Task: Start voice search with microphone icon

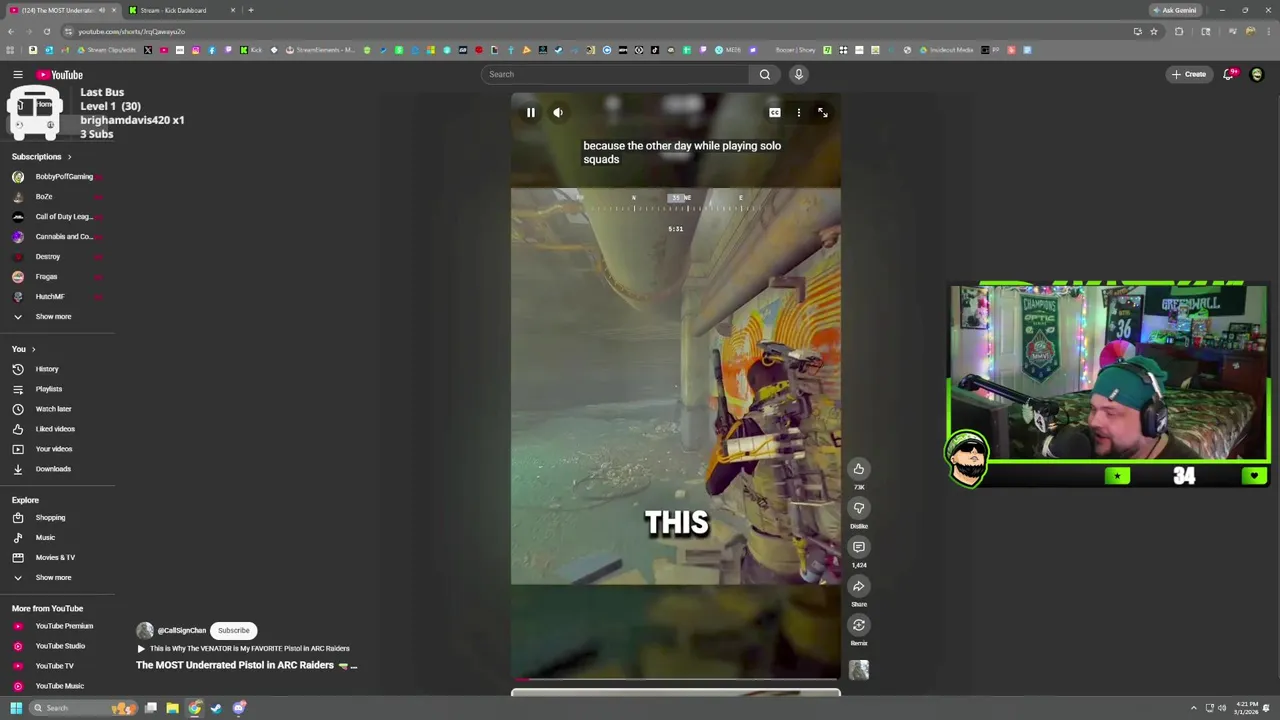Action: click(x=798, y=74)
